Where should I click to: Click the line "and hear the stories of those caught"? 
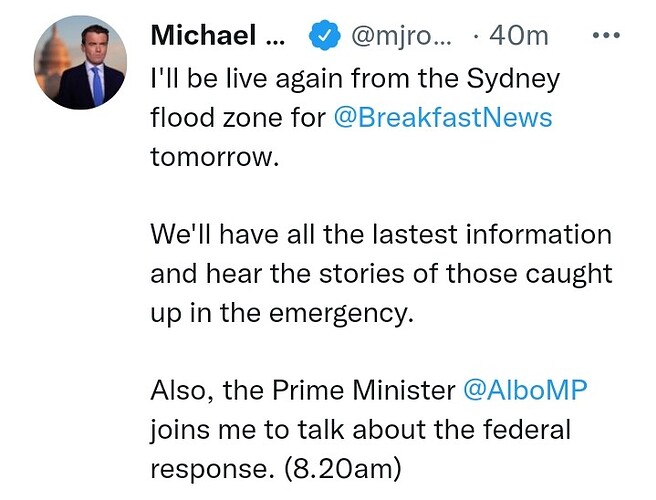click(380, 273)
